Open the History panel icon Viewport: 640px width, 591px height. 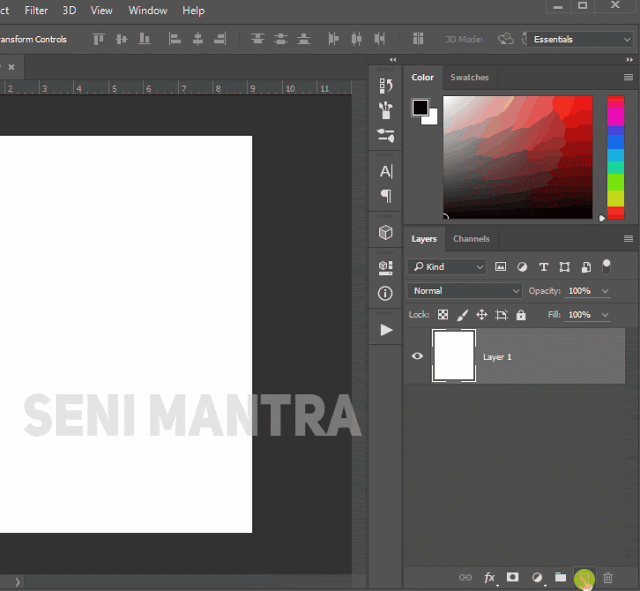pos(385,86)
